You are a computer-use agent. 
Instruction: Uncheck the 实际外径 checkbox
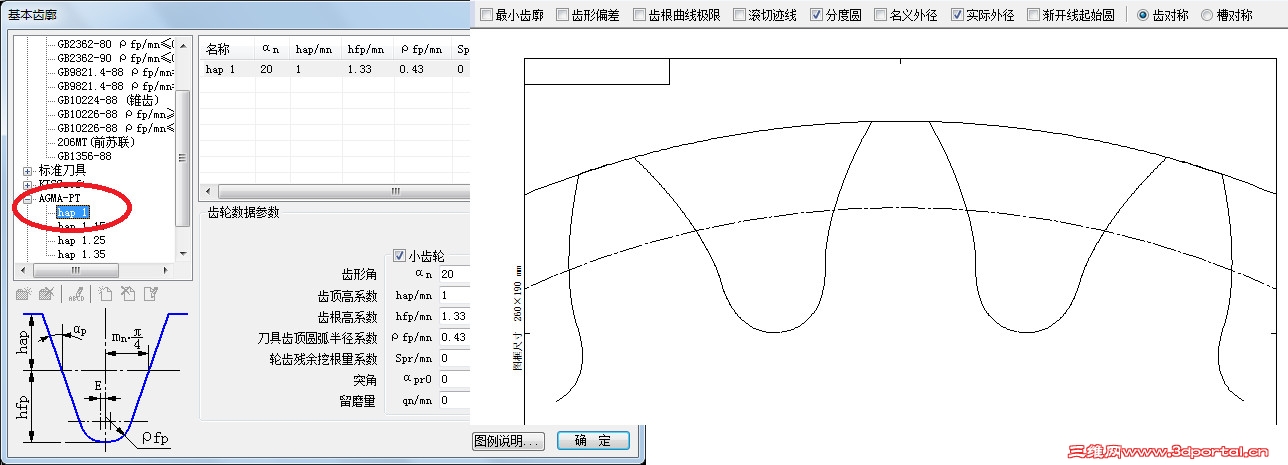[x=957, y=15]
